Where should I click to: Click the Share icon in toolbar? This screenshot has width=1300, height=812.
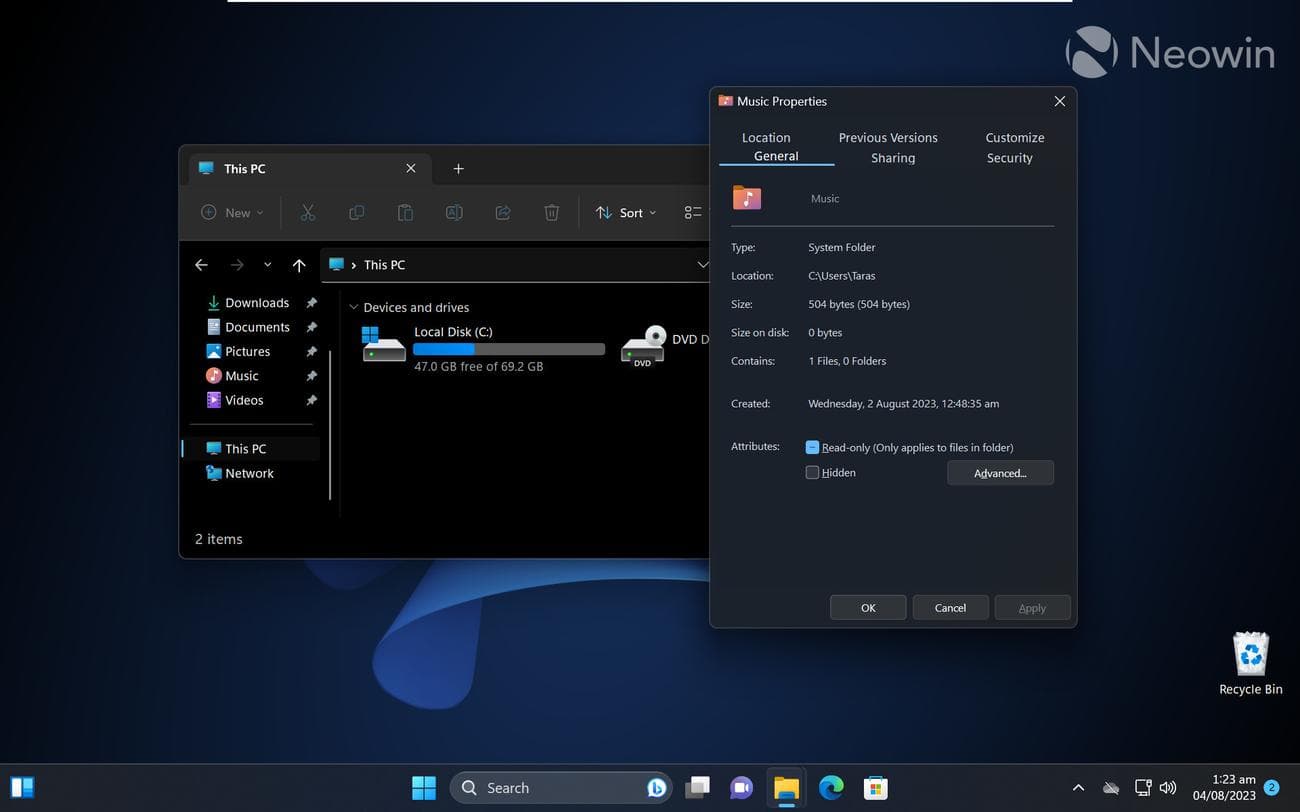point(503,212)
